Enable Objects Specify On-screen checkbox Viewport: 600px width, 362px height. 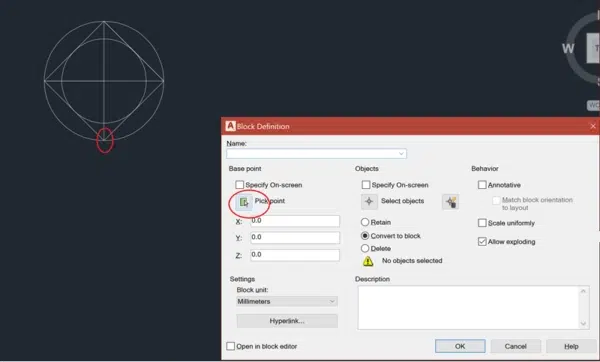click(366, 185)
